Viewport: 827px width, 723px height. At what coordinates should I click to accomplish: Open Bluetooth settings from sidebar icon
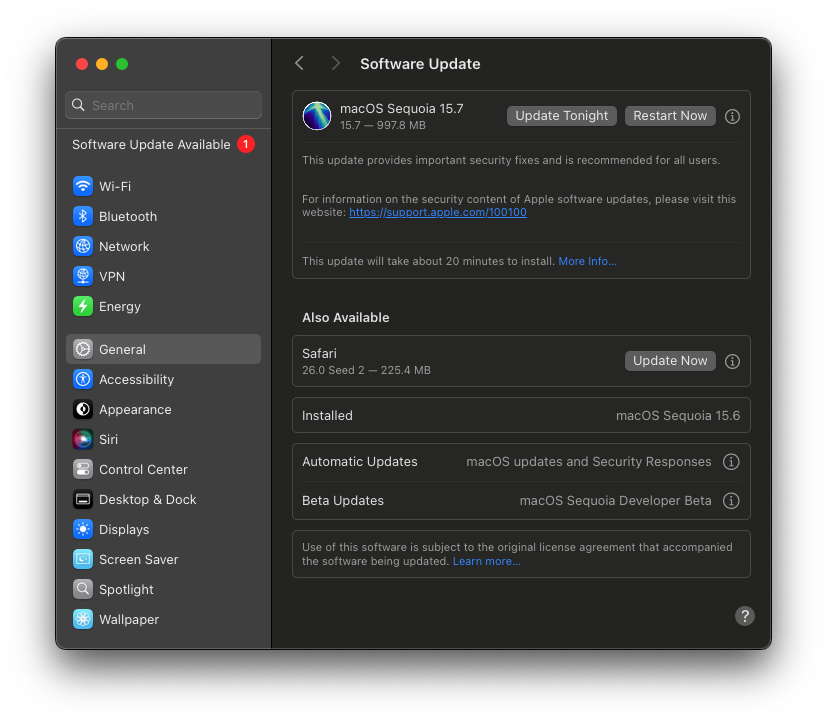pos(83,217)
